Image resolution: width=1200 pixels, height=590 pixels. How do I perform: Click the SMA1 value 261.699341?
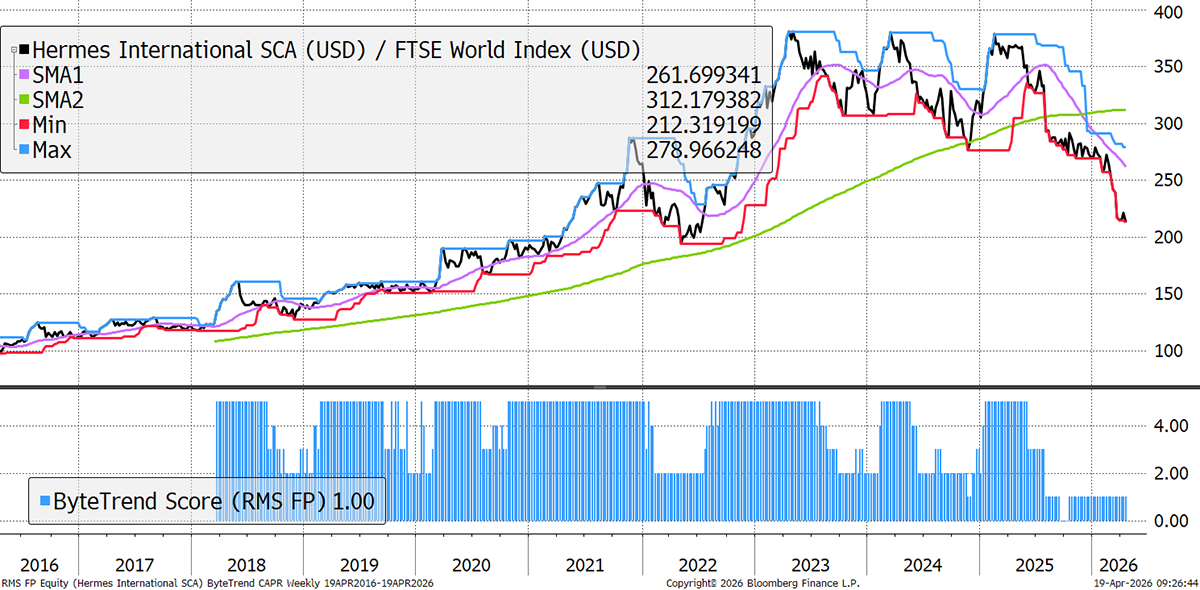[x=704, y=75]
